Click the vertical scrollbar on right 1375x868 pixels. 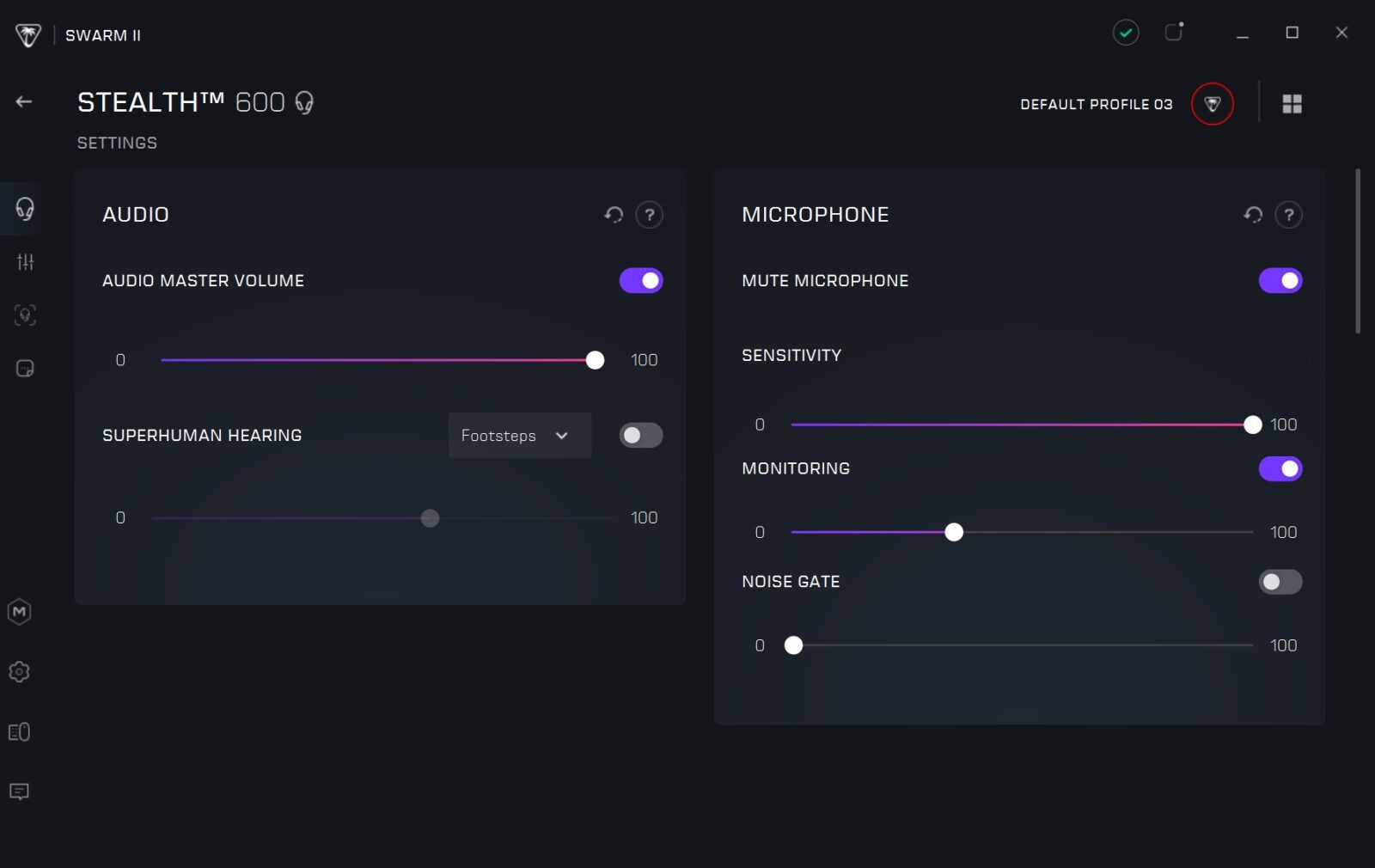point(1358,251)
